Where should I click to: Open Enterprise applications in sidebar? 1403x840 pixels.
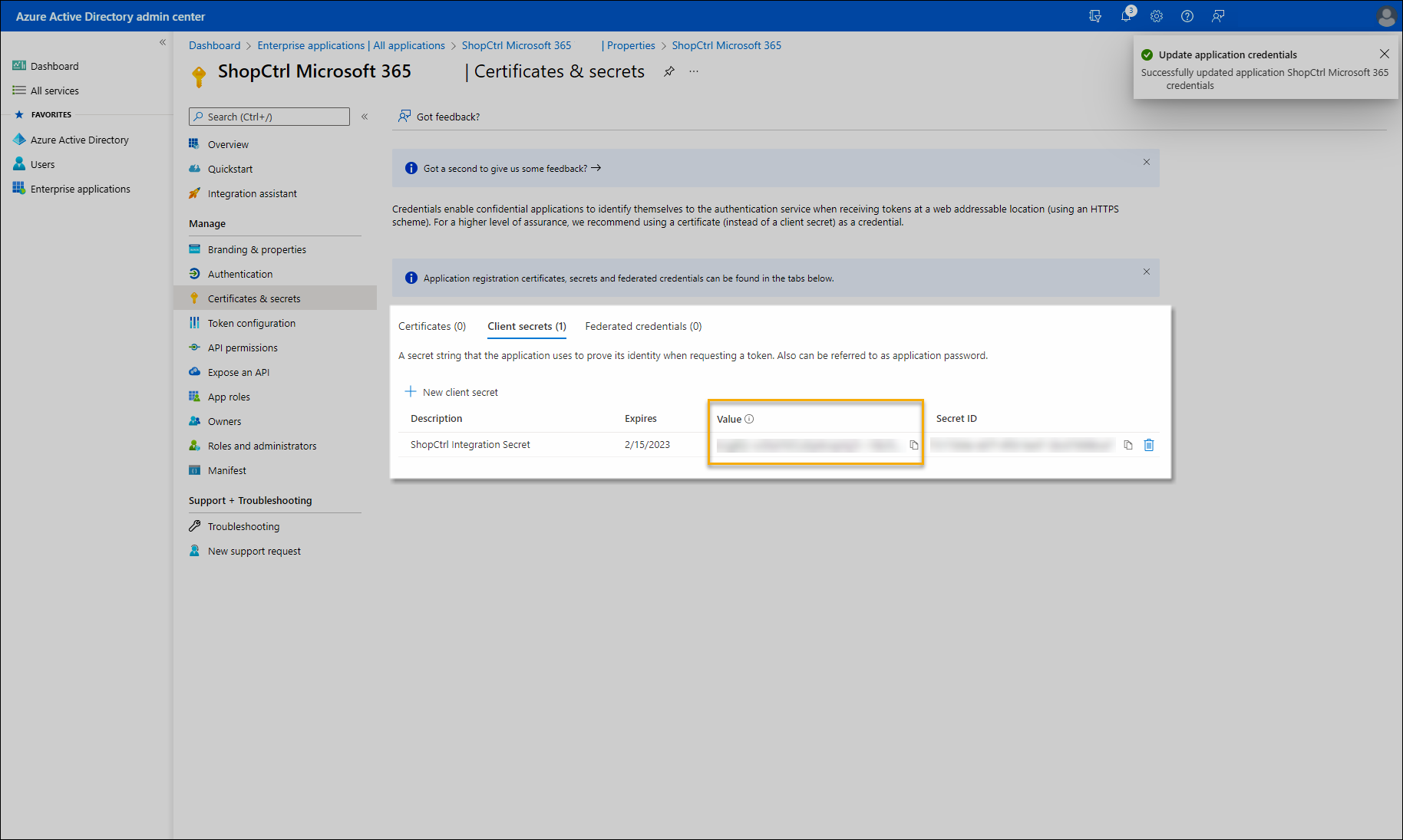[x=80, y=189]
